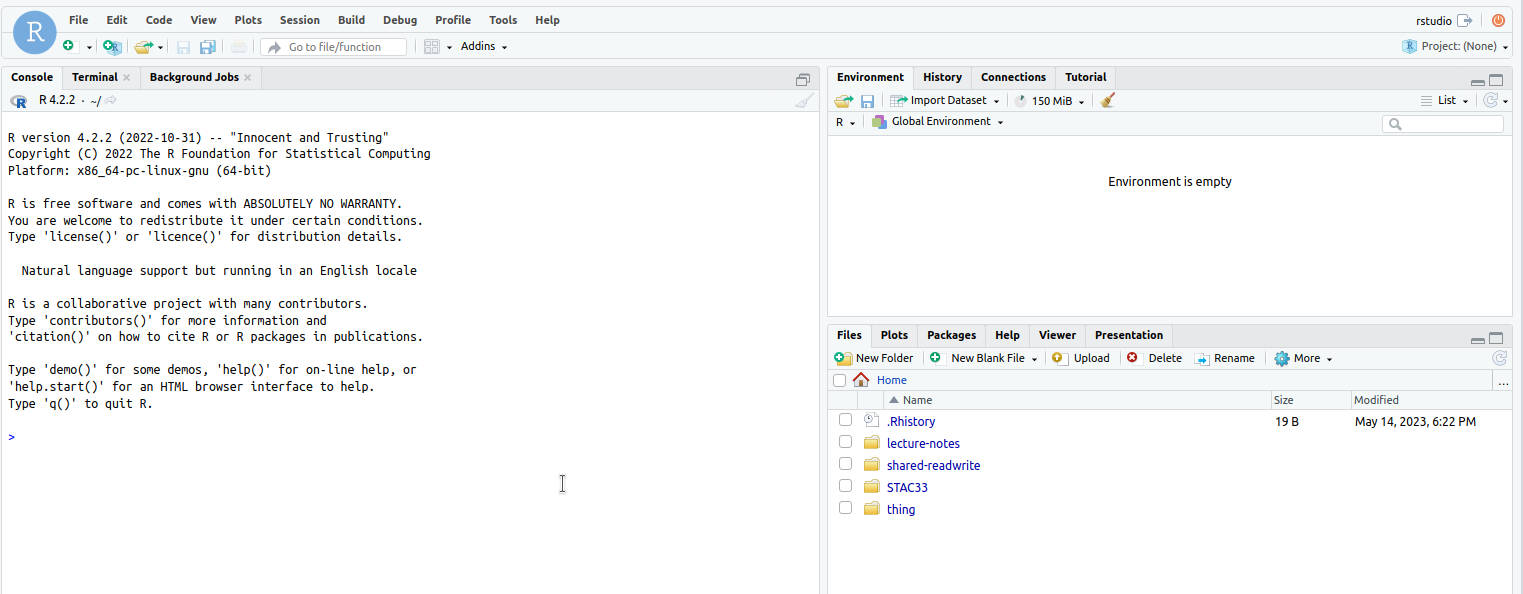Close the Terminal tab
1523x594 pixels.
pyautogui.click(x=127, y=77)
